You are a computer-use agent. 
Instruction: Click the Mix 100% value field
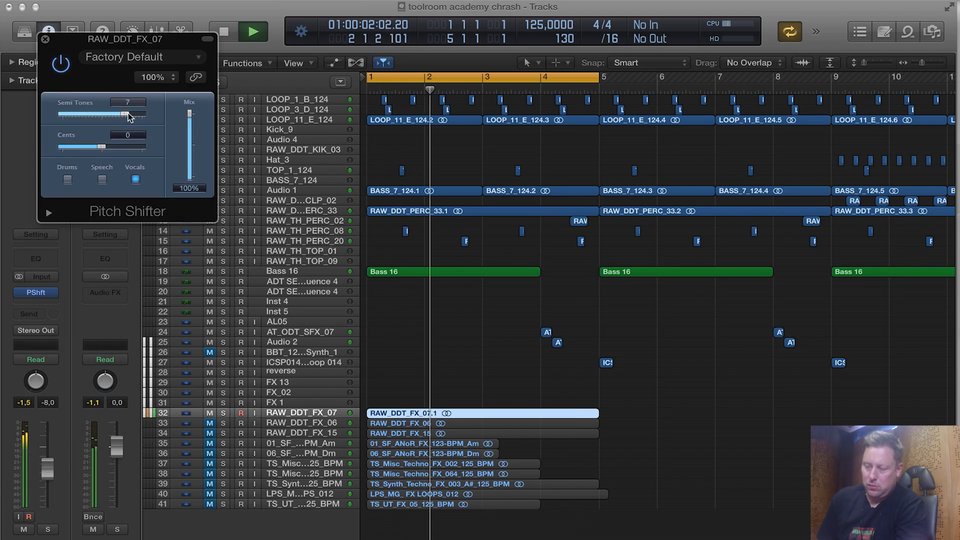[189, 188]
